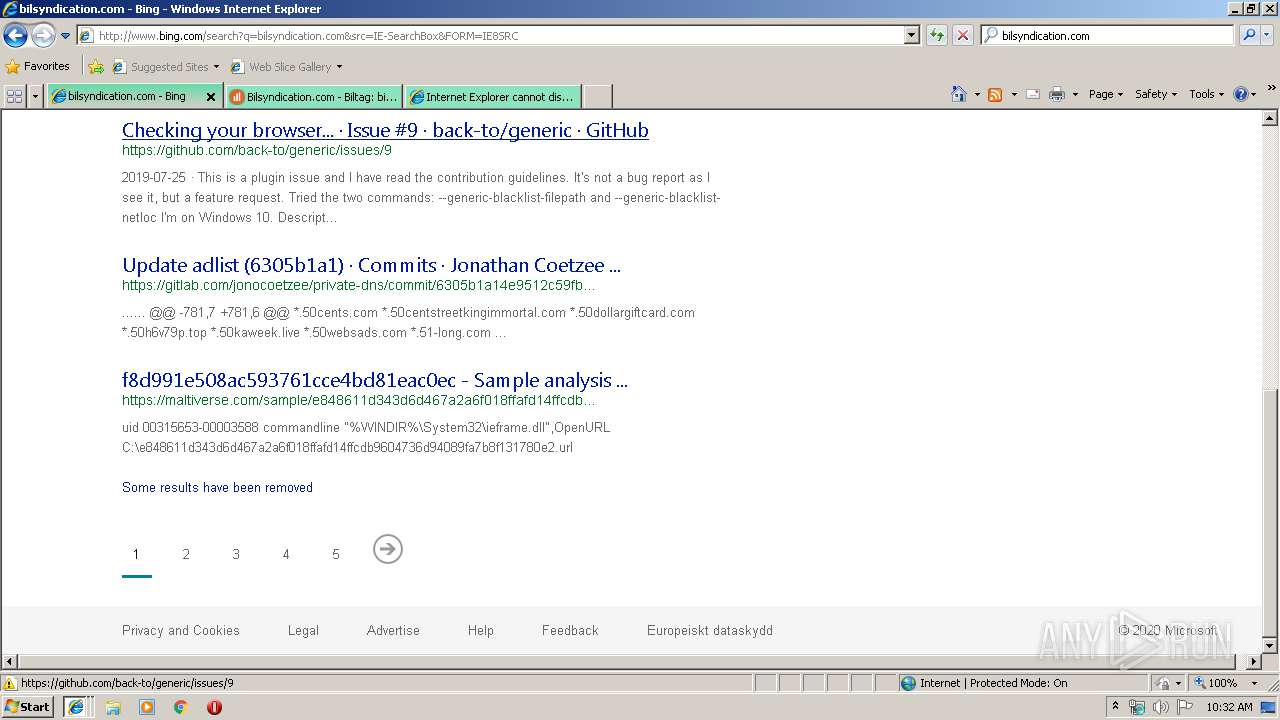Switch to Internet Explorer cannot display tab

pyautogui.click(x=492, y=97)
